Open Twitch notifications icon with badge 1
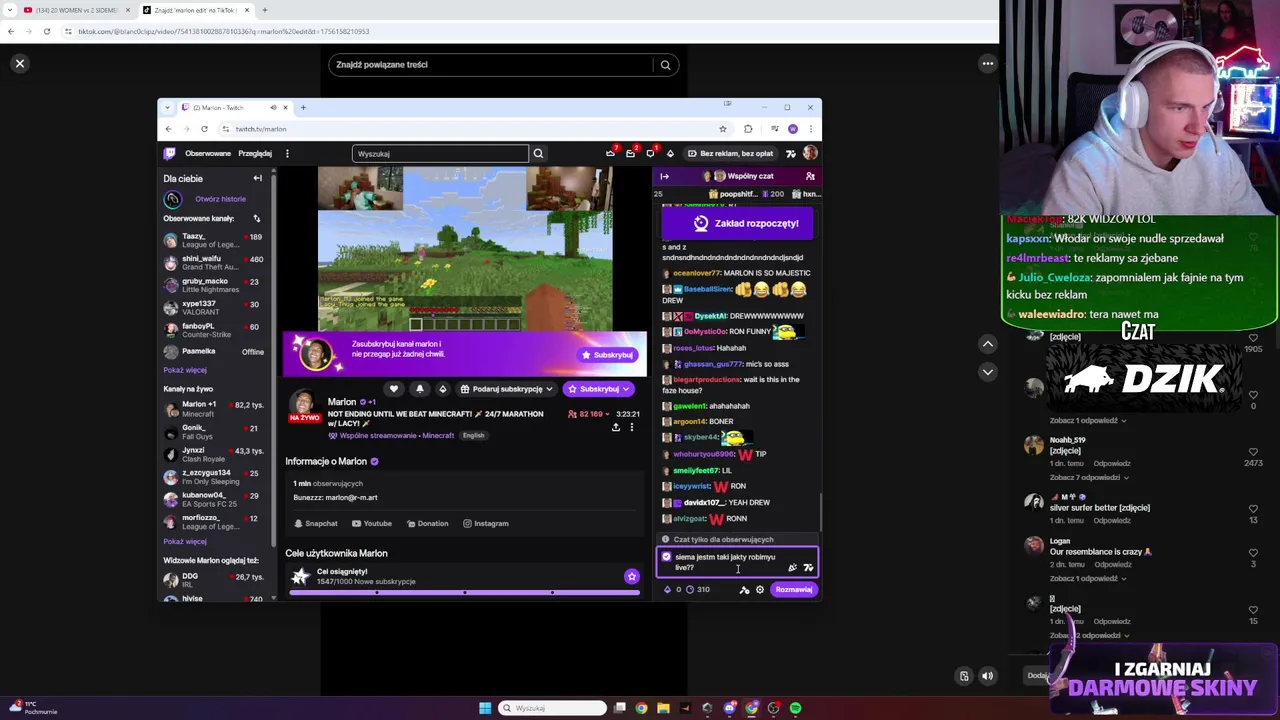 pos(650,153)
